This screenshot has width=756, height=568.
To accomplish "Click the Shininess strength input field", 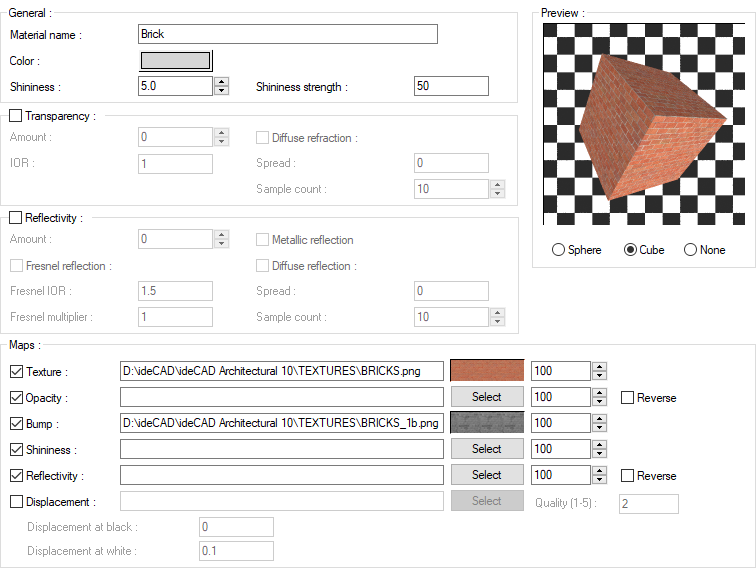I will click(x=451, y=87).
